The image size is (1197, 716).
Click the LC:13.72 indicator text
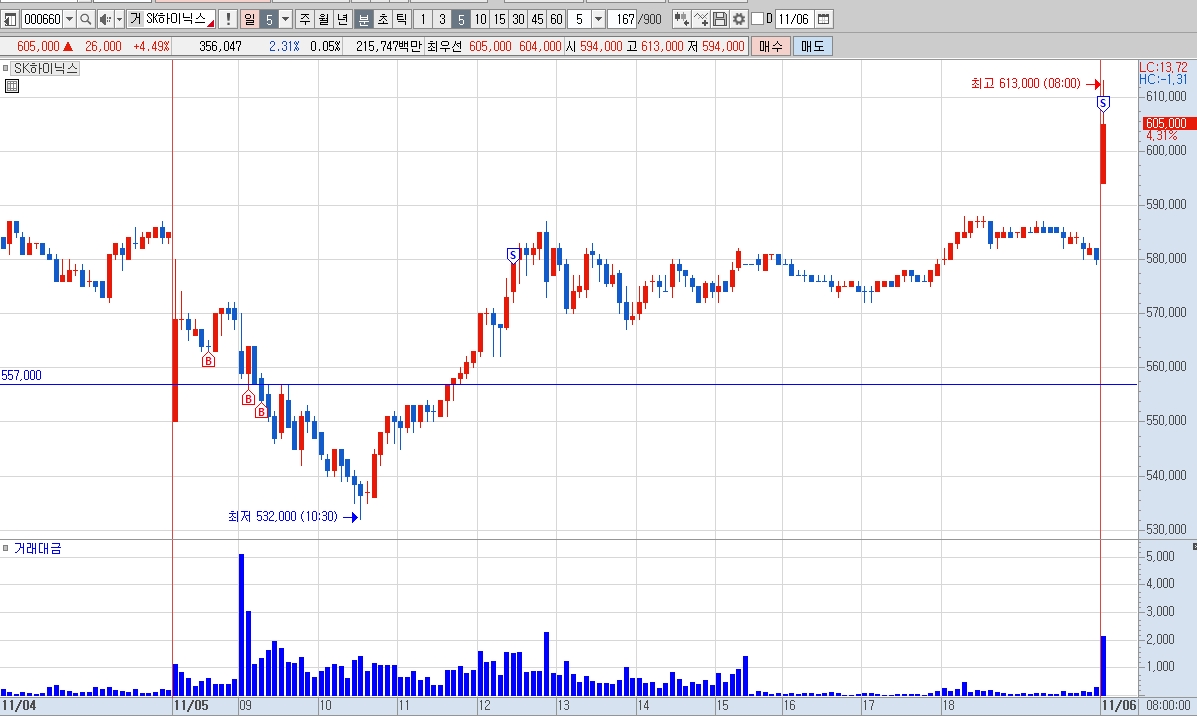coord(1163,67)
